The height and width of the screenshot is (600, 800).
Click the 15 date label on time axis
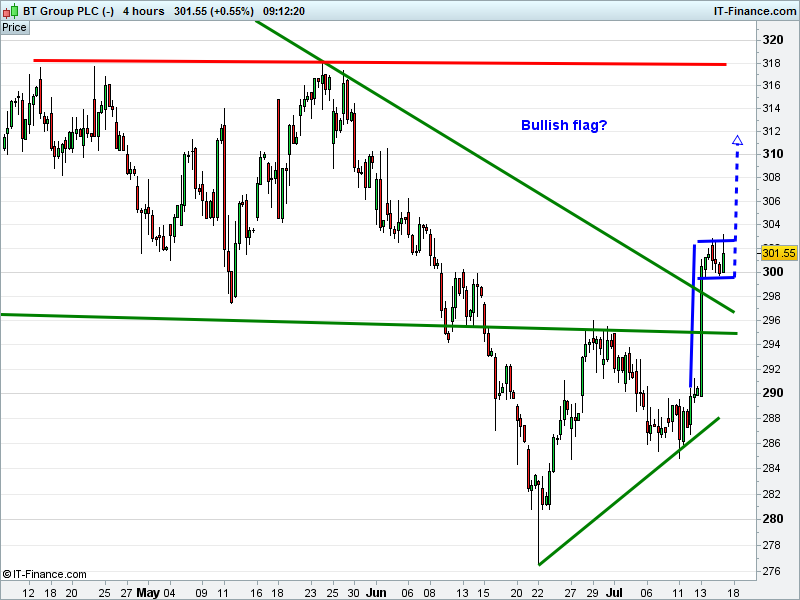[483, 593]
